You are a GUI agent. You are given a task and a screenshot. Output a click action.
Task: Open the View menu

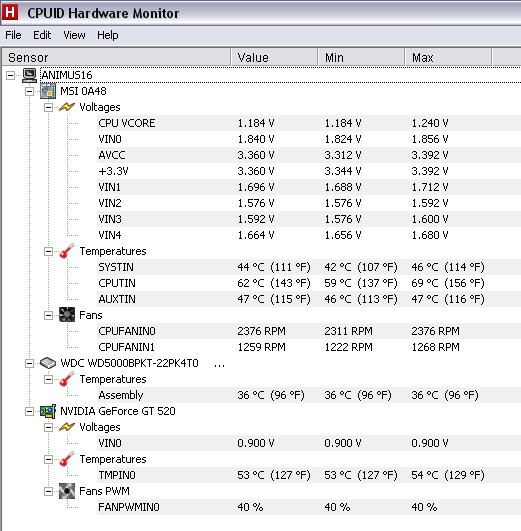[74, 35]
